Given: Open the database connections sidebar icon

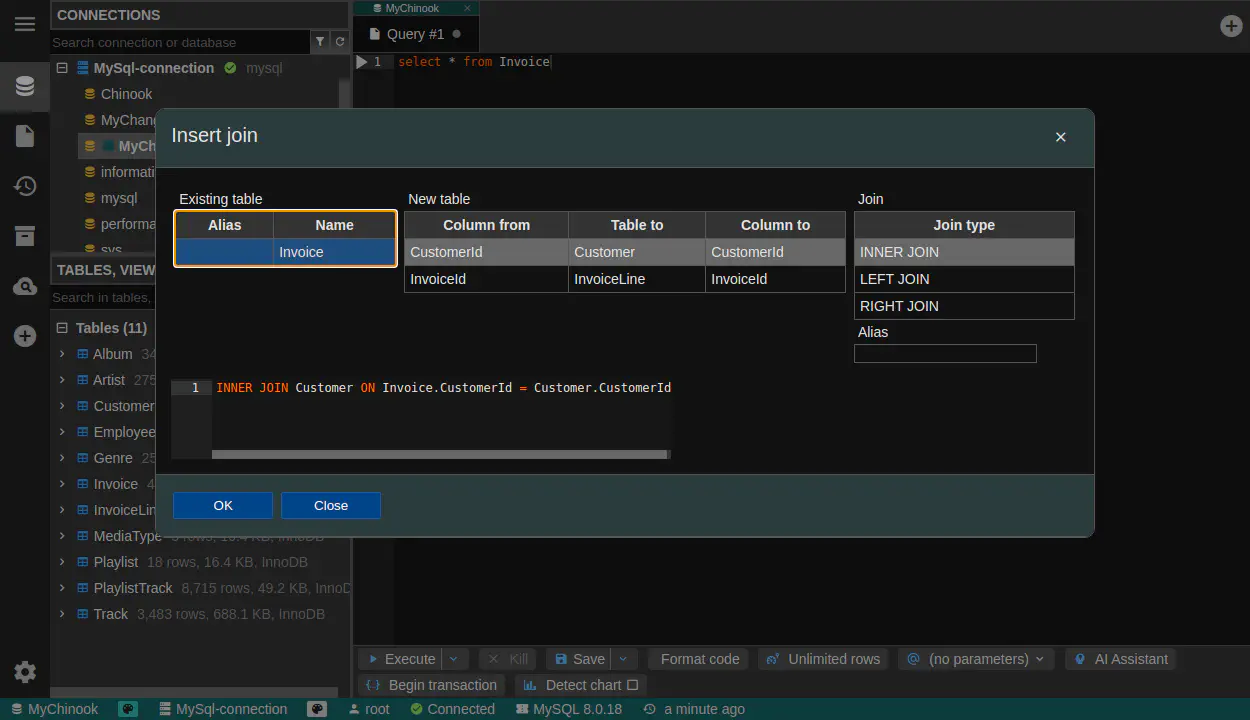Looking at the screenshot, I should [25, 86].
